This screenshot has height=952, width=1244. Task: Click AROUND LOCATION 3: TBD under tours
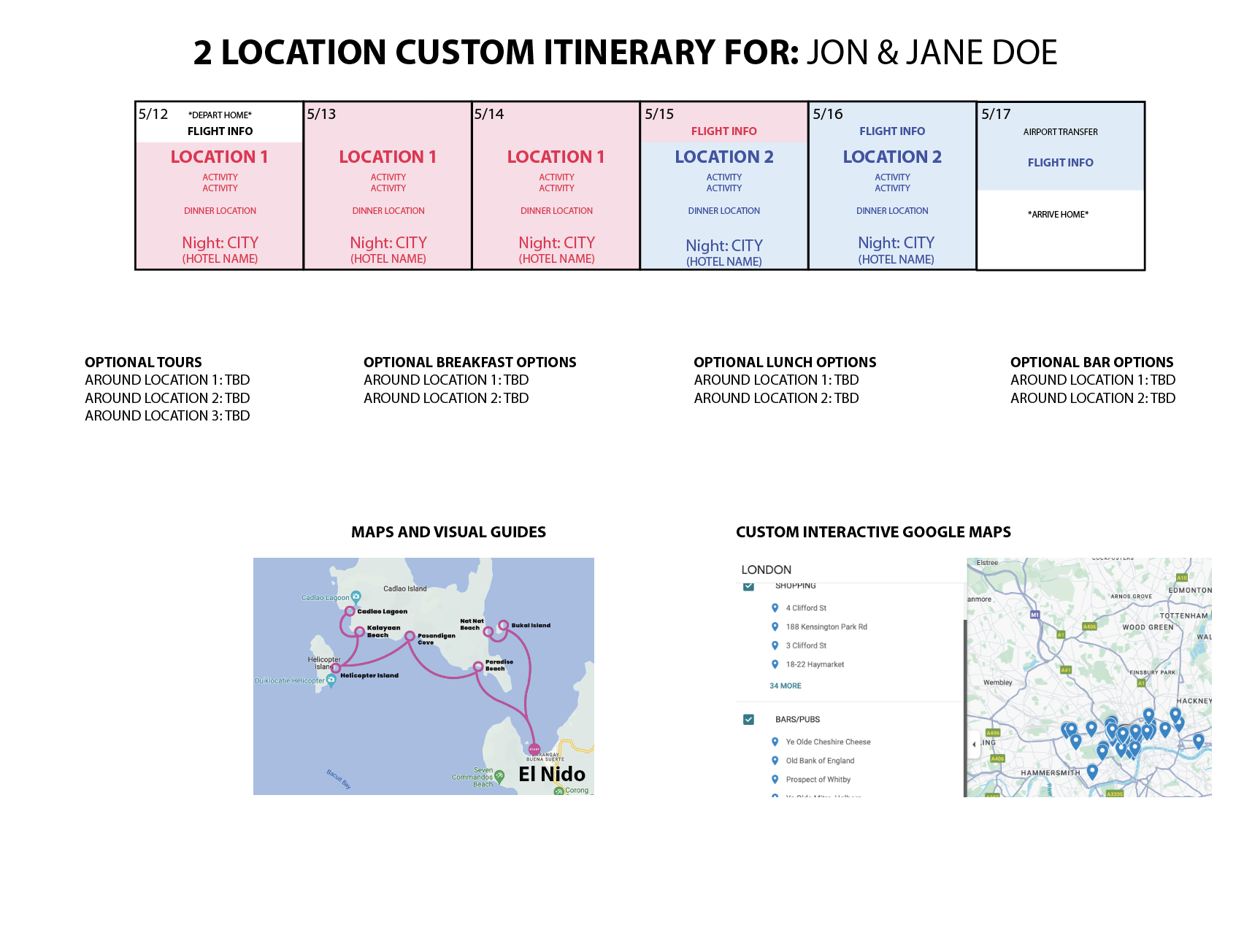[167, 415]
